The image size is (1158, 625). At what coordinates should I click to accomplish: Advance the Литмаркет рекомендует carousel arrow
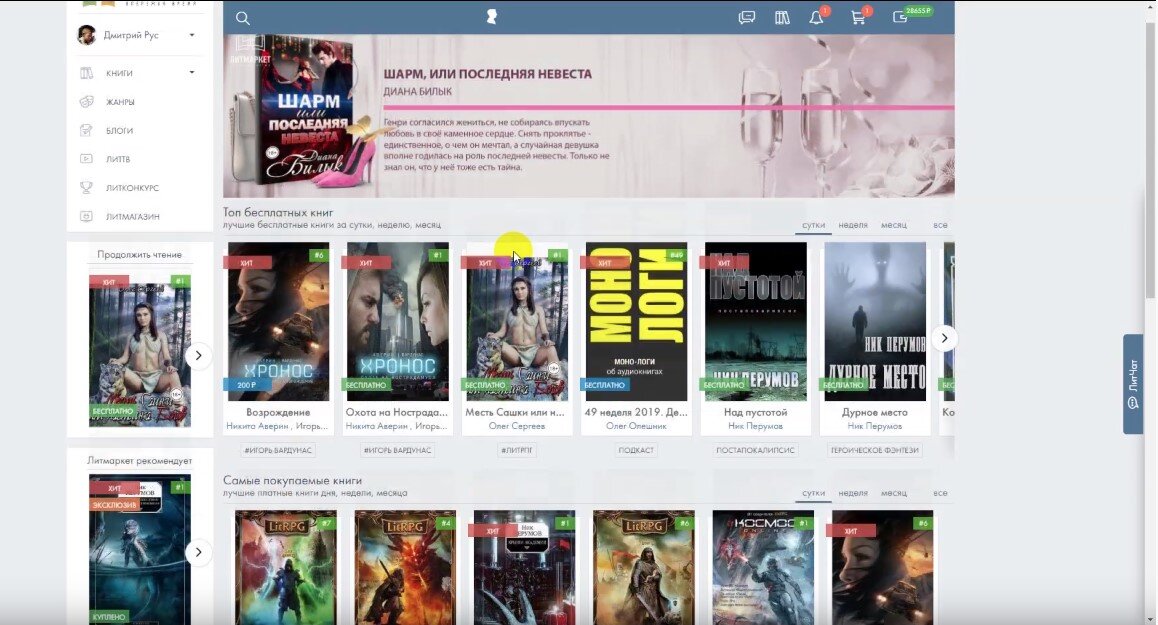198,552
